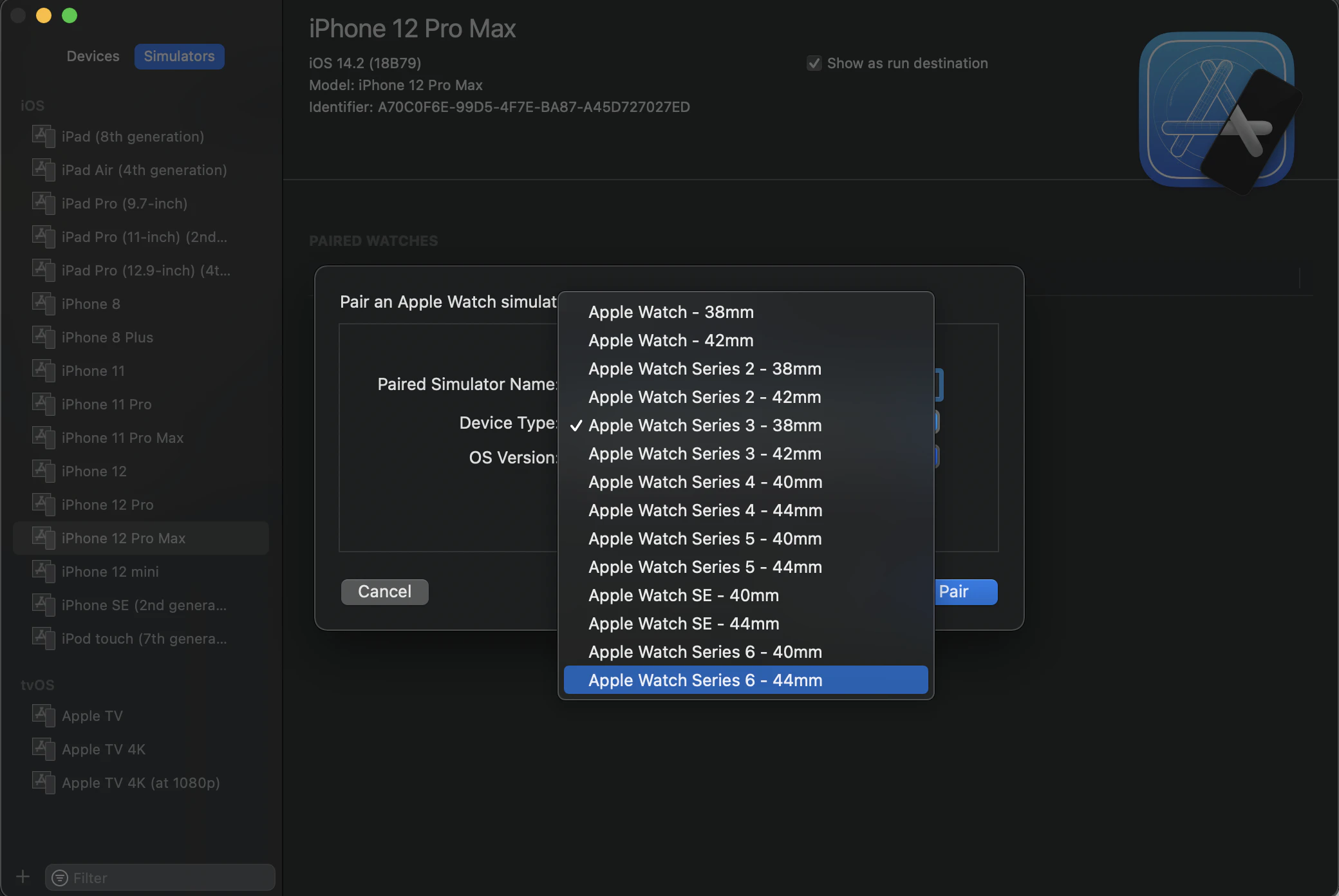Click the Apple TV 4K simulator icon

(43, 749)
